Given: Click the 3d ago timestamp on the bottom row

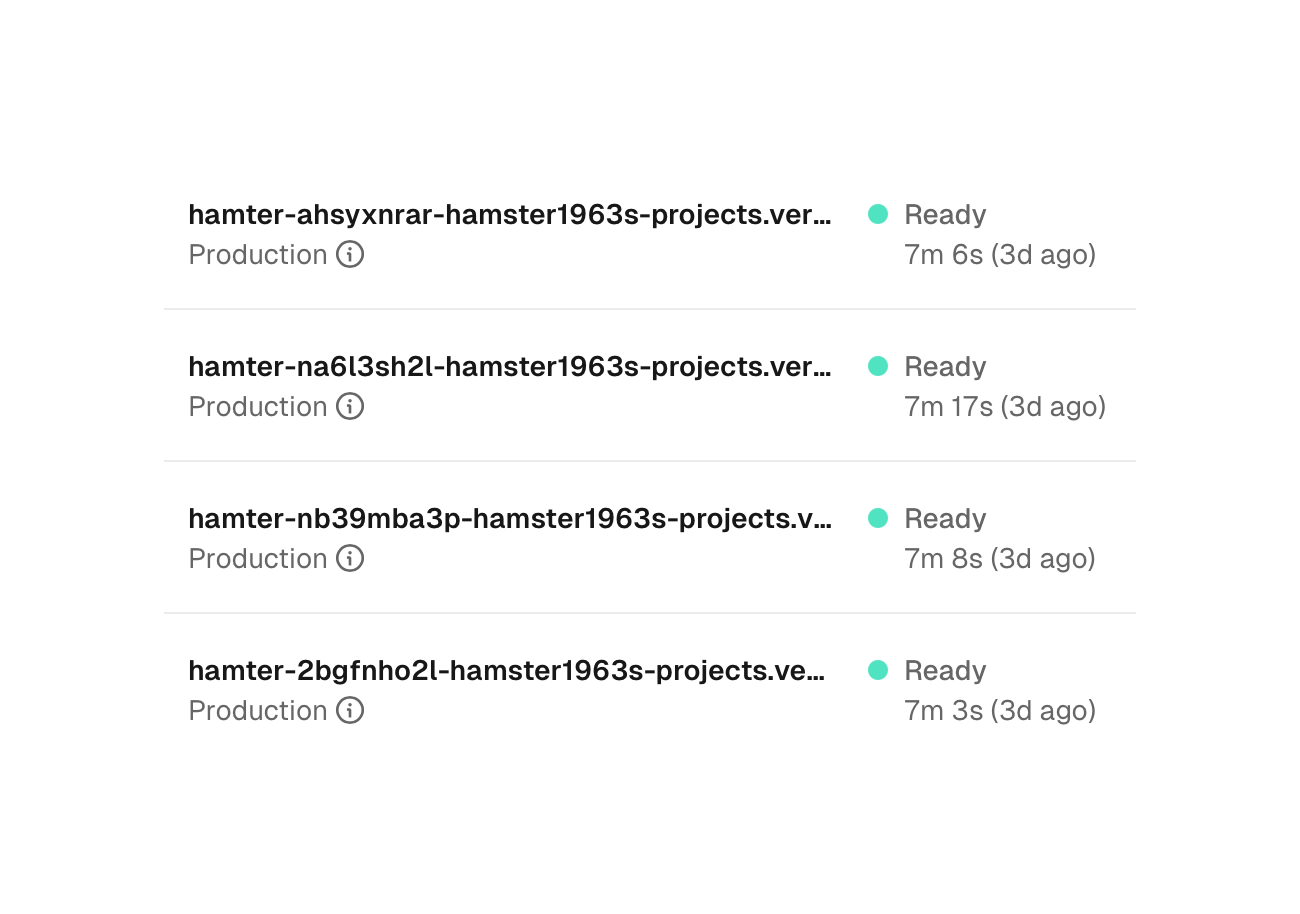Looking at the screenshot, I should click(x=1043, y=711).
